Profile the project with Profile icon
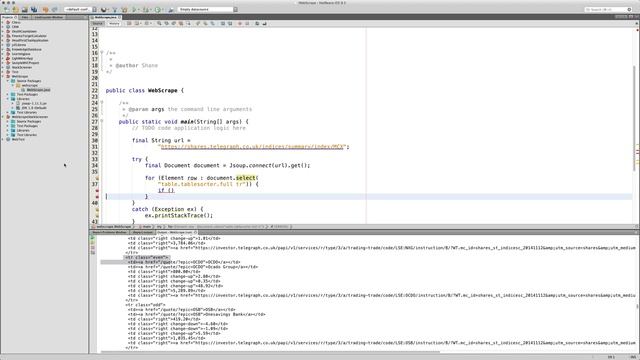The height and width of the screenshot is (360, 640). tap(158, 9)
